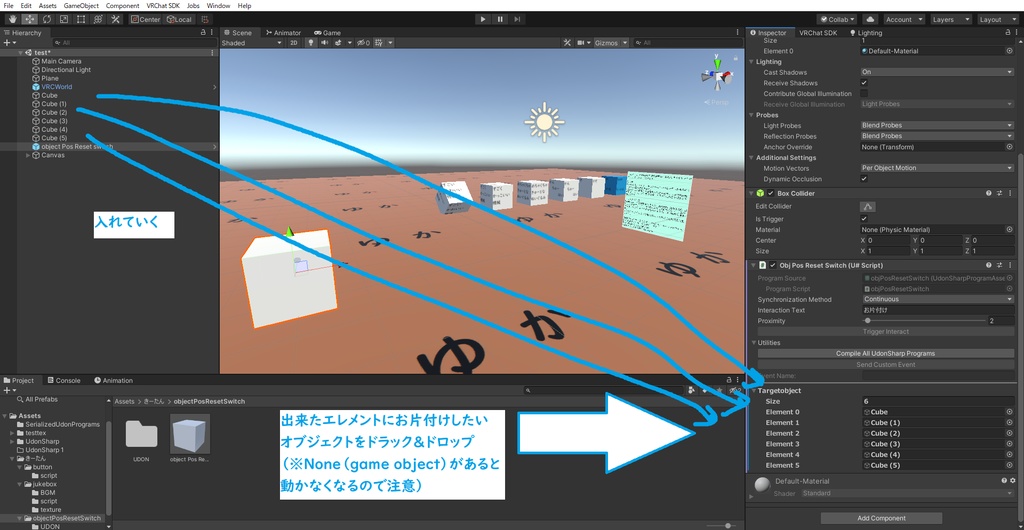Pick physic material with object picker
This screenshot has height=530, width=1024.
pyautogui.click(x=1010, y=230)
